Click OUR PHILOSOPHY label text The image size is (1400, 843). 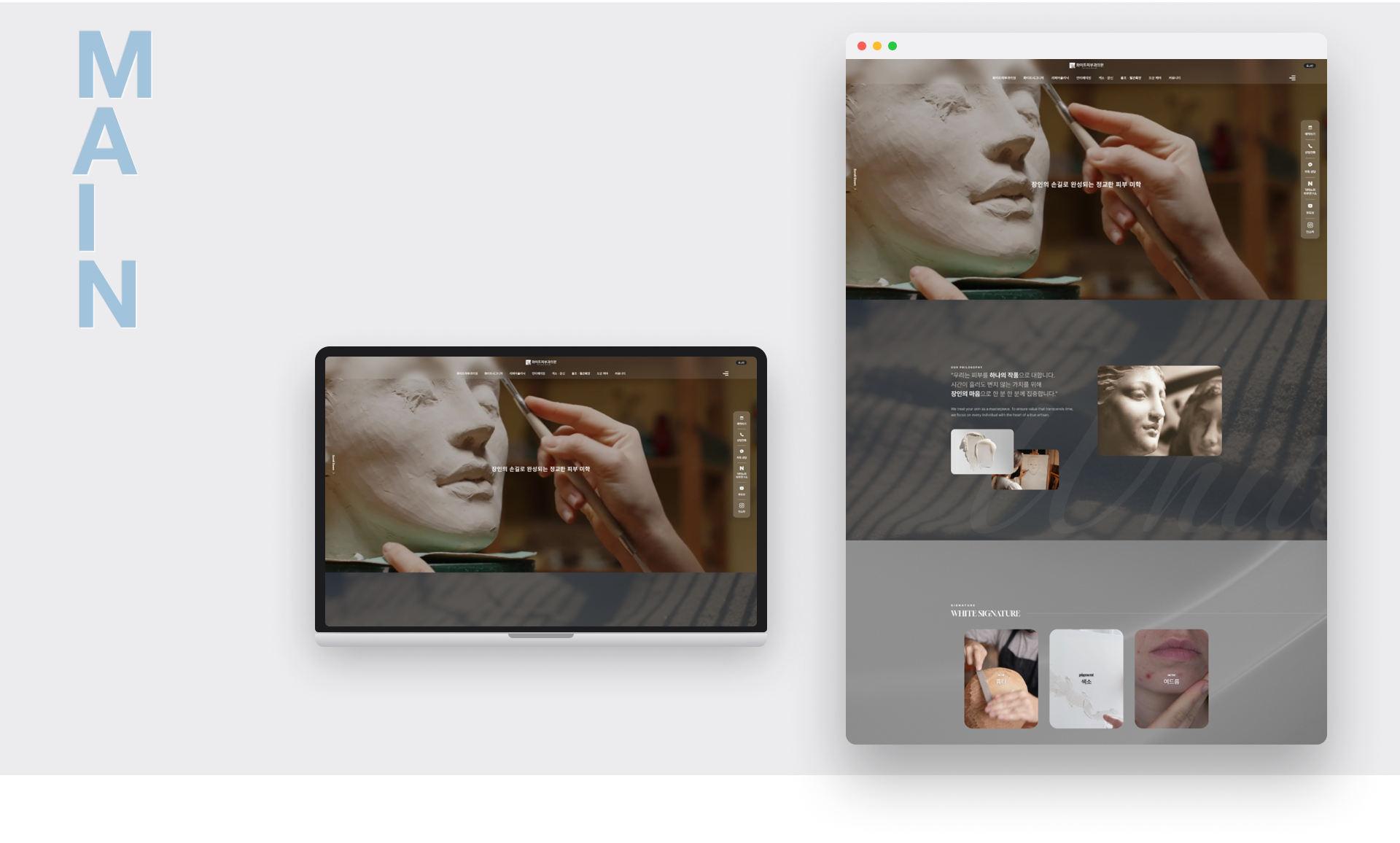click(x=967, y=368)
